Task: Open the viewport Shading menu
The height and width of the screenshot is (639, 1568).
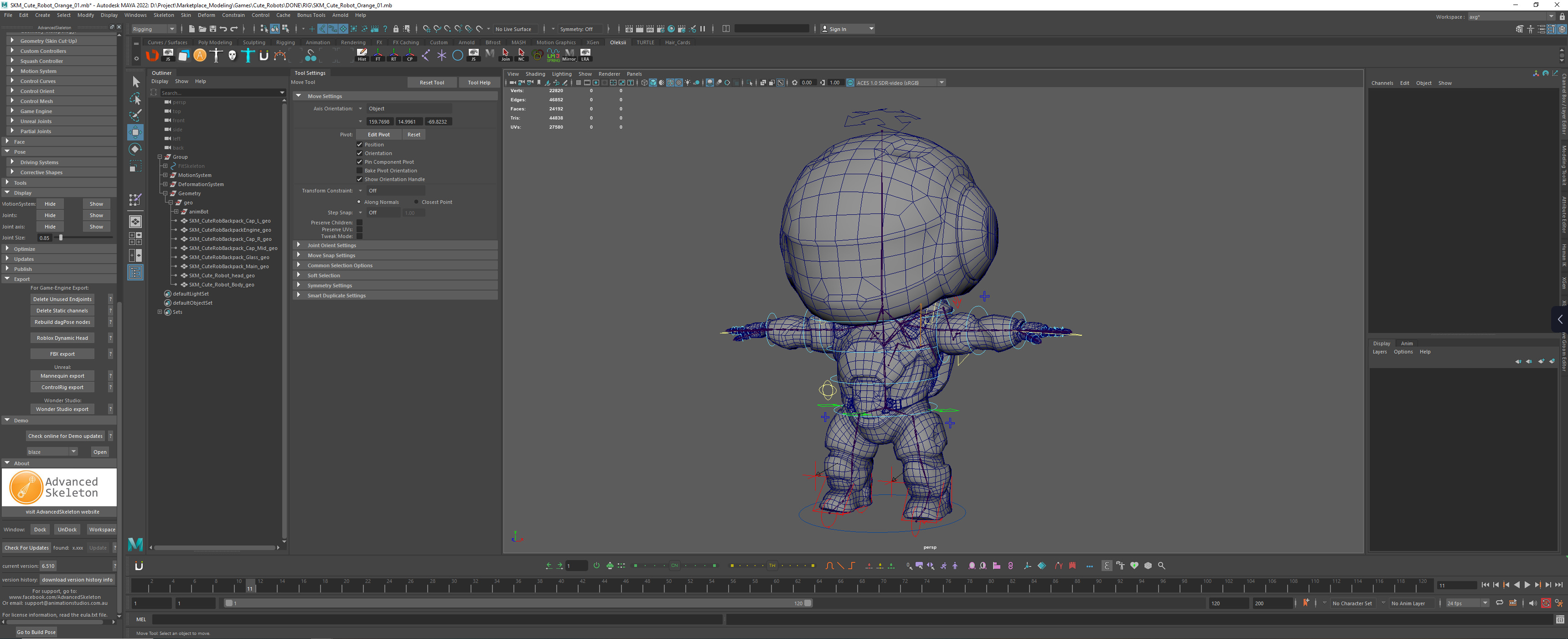Action: click(535, 74)
